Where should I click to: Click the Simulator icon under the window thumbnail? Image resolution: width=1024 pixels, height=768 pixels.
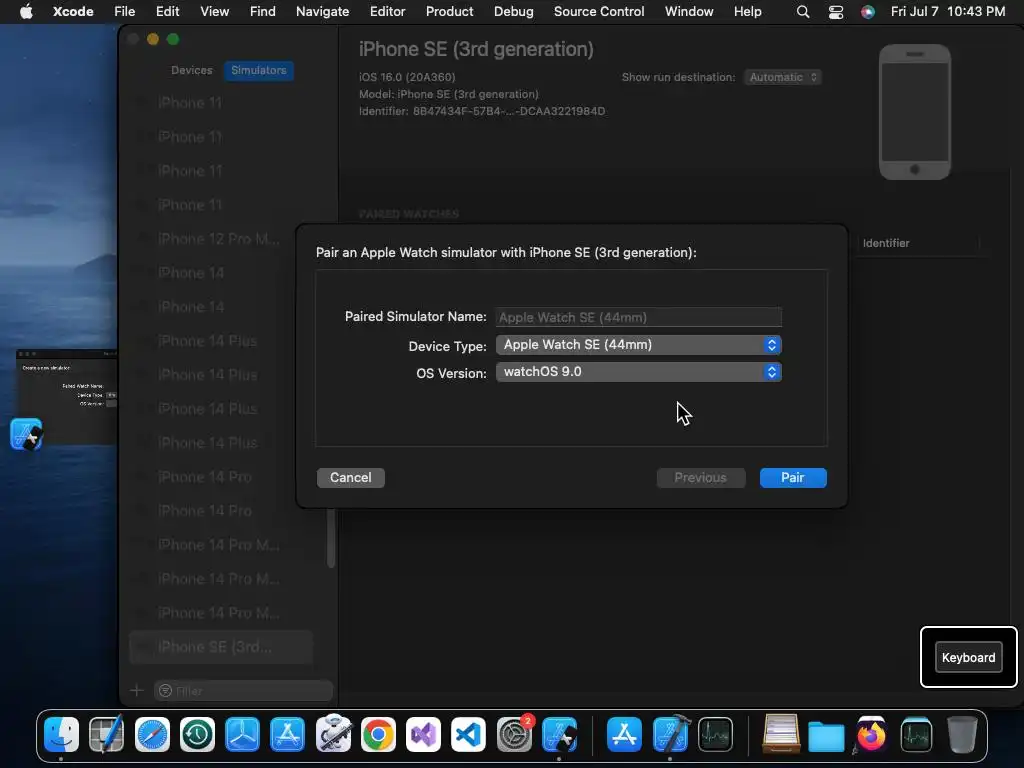click(x=26, y=434)
